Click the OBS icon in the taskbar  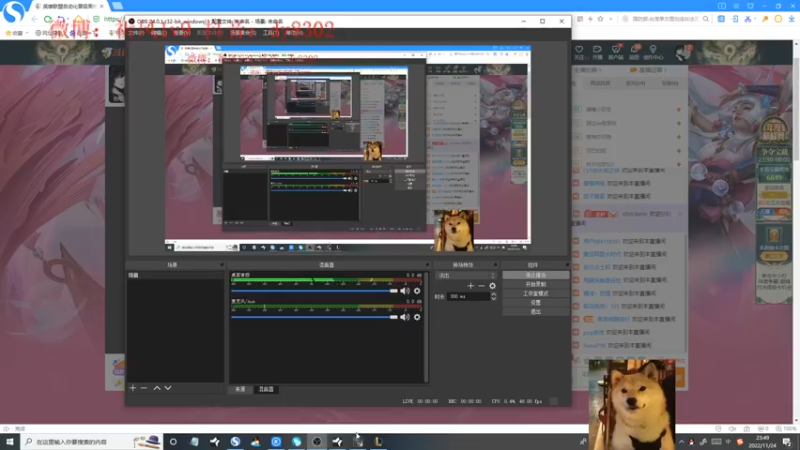(x=317, y=441)
